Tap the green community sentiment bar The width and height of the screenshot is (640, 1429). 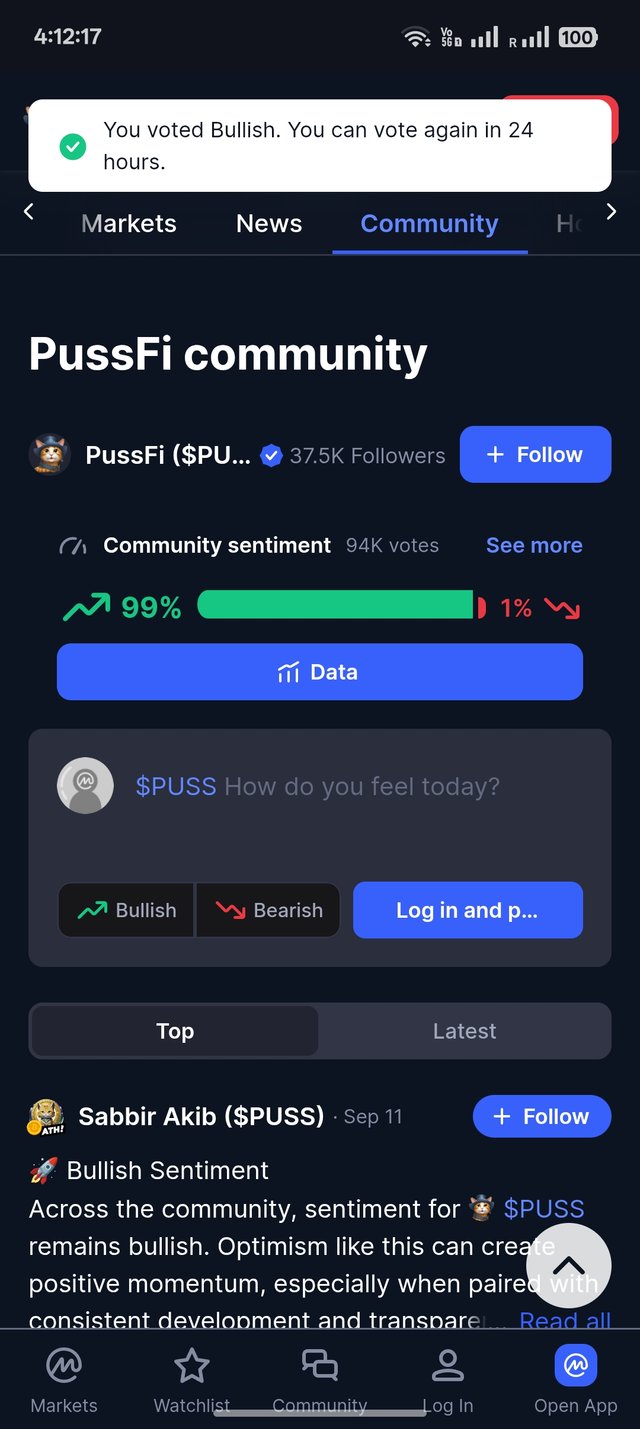335,606
